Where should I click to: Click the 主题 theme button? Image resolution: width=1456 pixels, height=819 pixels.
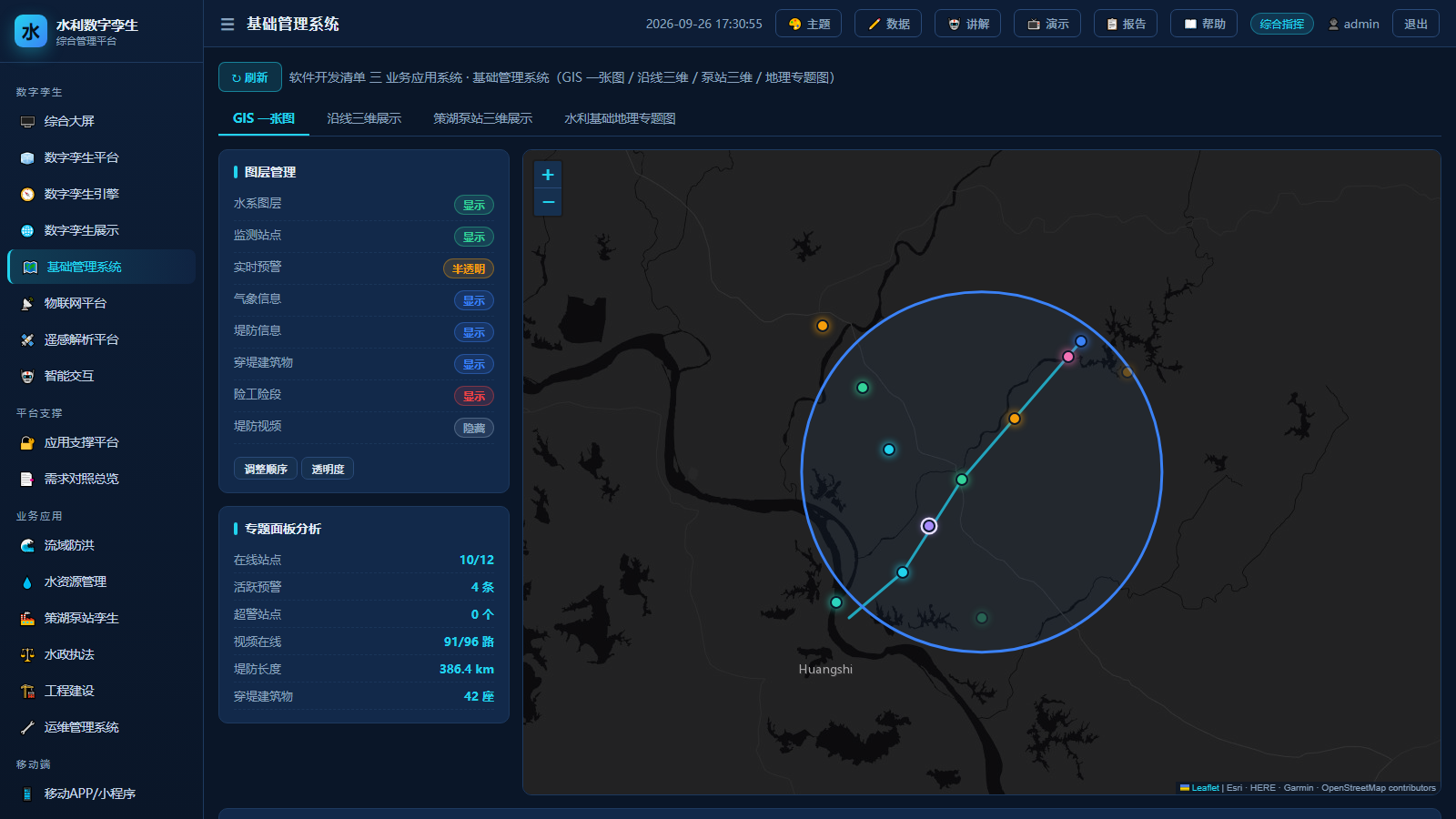coord(809,24)
